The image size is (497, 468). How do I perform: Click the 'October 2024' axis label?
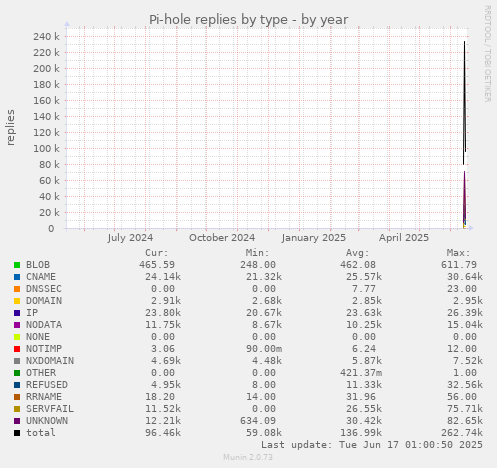coord(222,238)
